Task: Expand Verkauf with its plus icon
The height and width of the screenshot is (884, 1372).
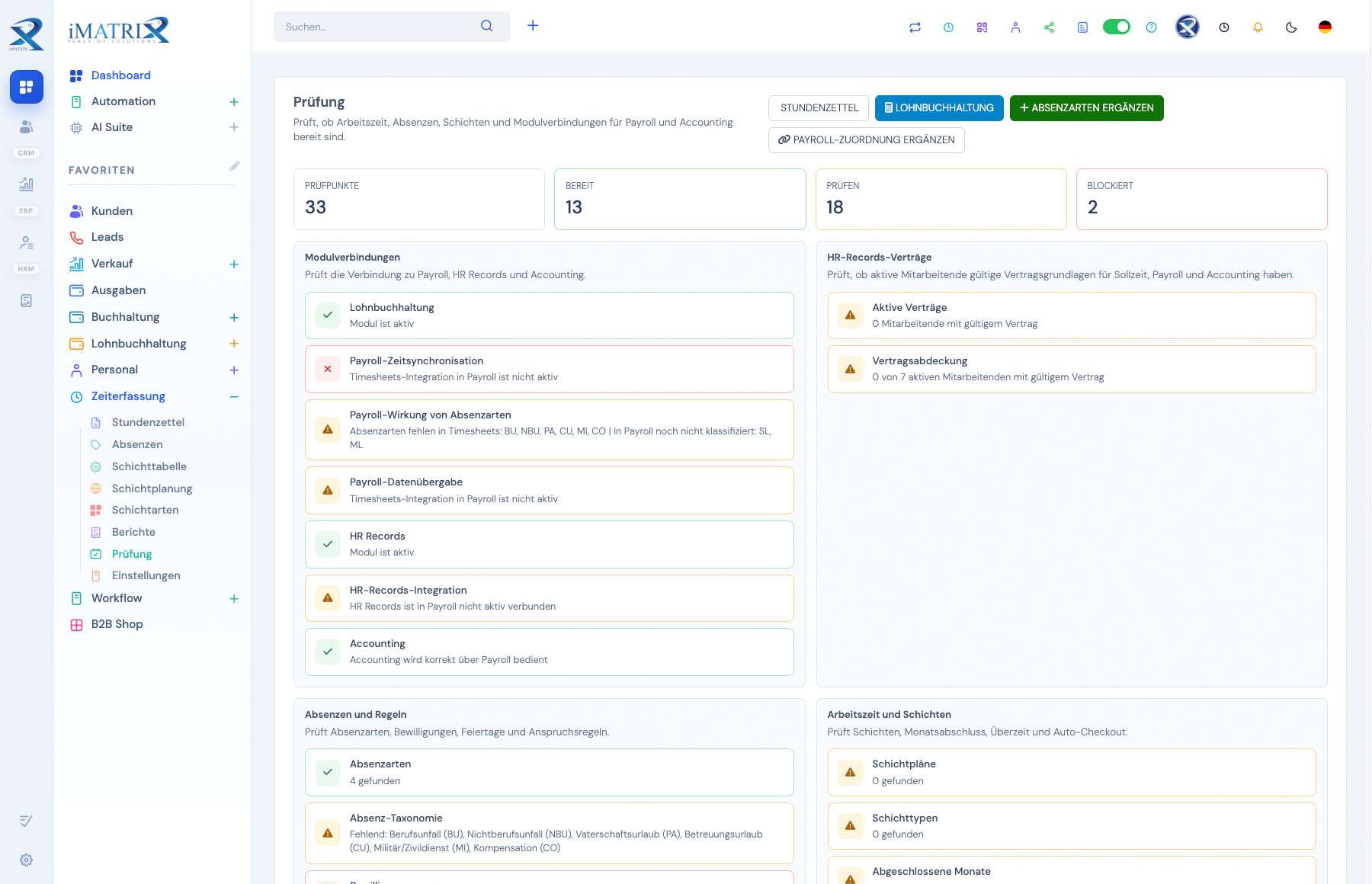Action: click(x=234, y=264)
